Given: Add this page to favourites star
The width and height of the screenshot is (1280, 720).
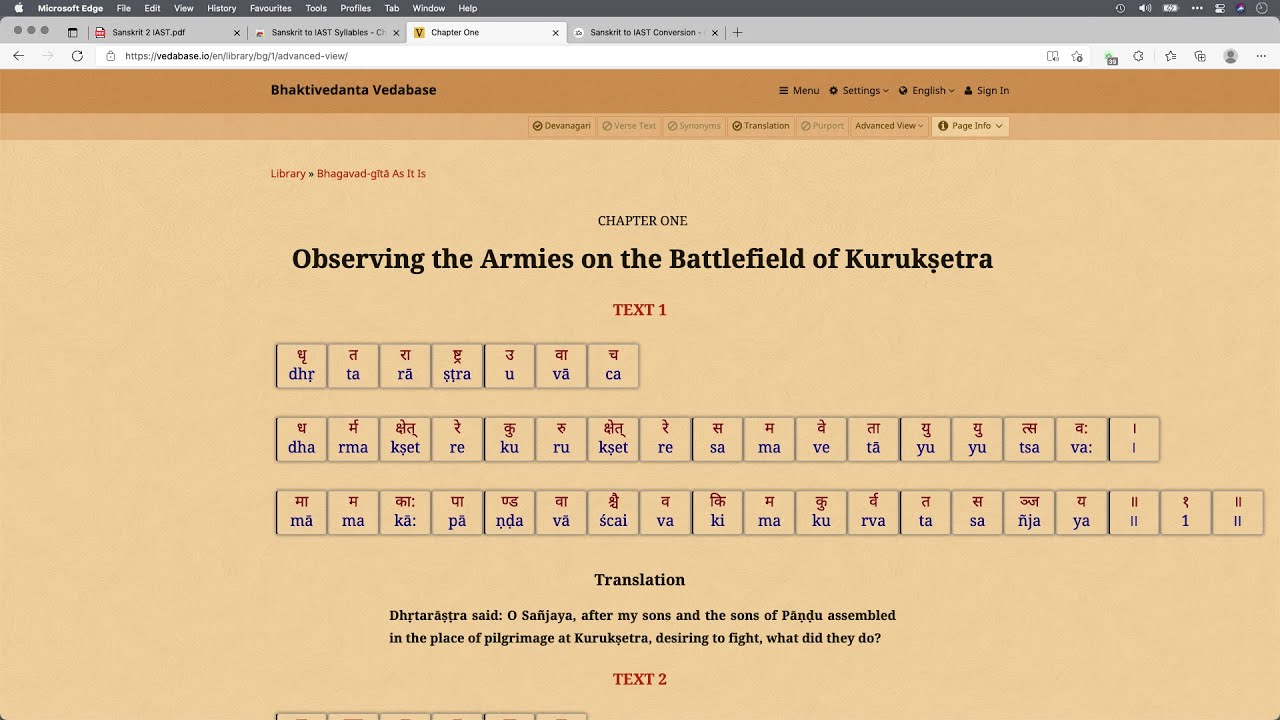Looking at the screenshot, I should 1077,56.
